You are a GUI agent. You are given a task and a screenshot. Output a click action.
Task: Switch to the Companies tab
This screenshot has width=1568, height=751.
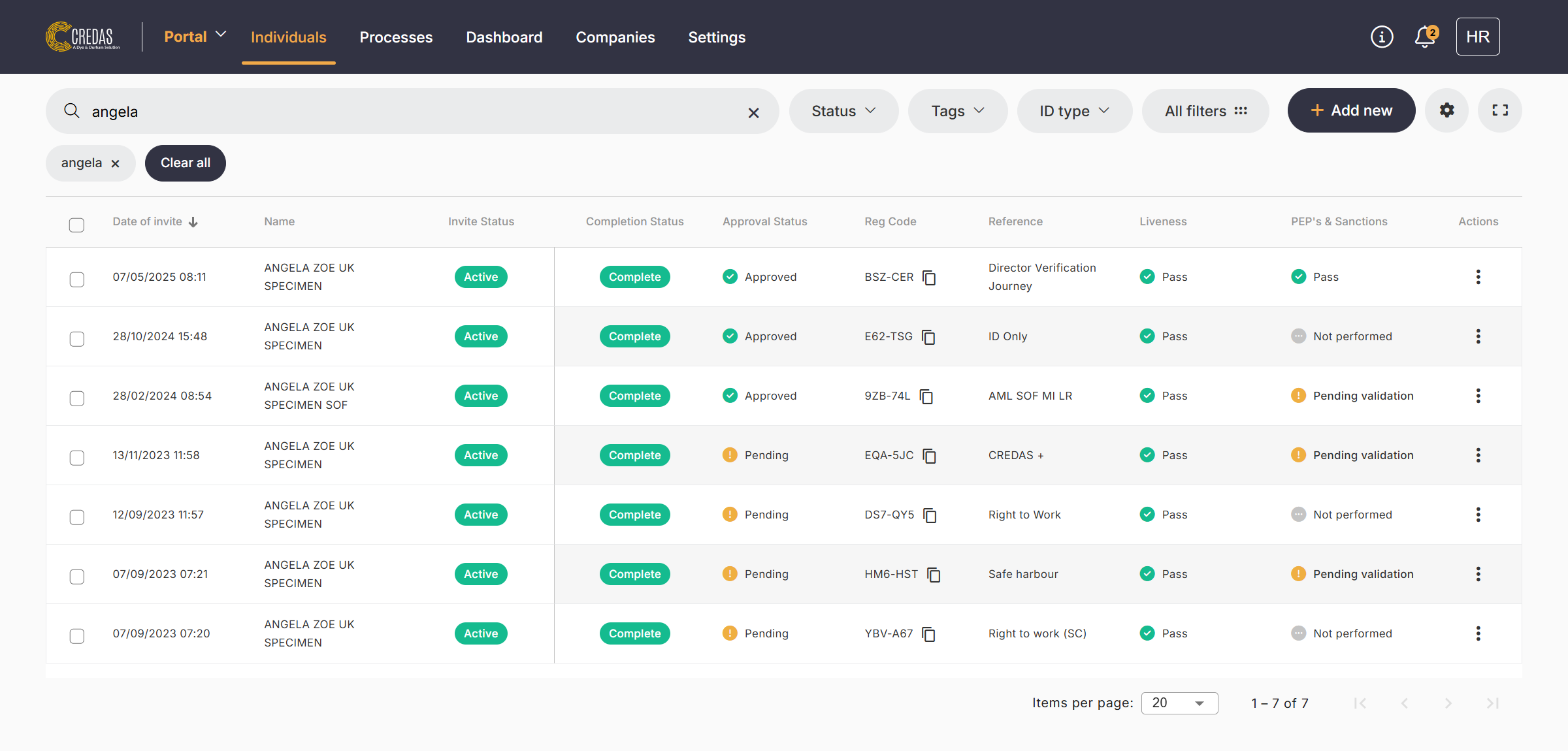coord(615,37)
